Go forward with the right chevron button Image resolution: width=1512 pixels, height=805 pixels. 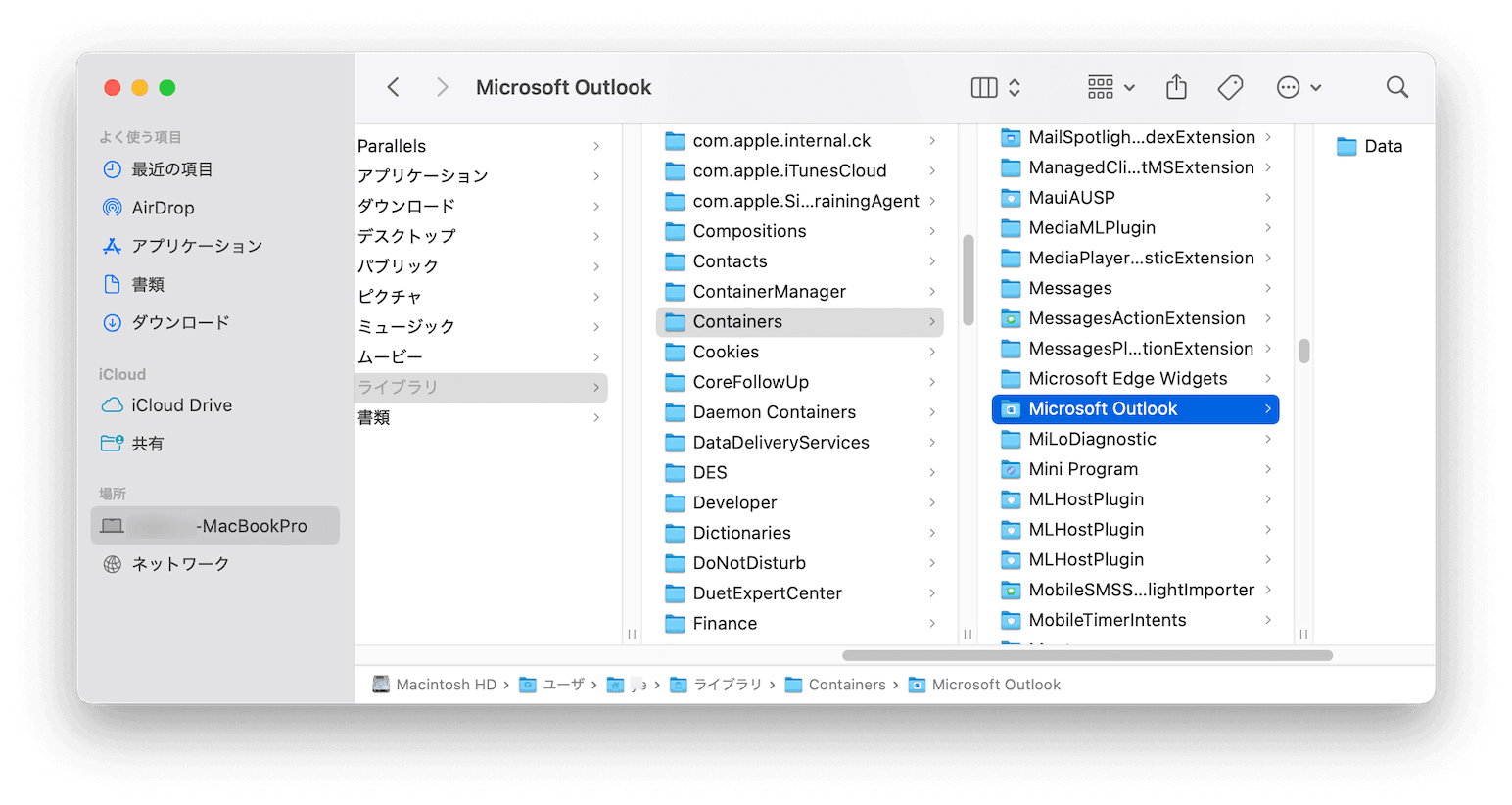pyautogui.click(x=442, y=88)
